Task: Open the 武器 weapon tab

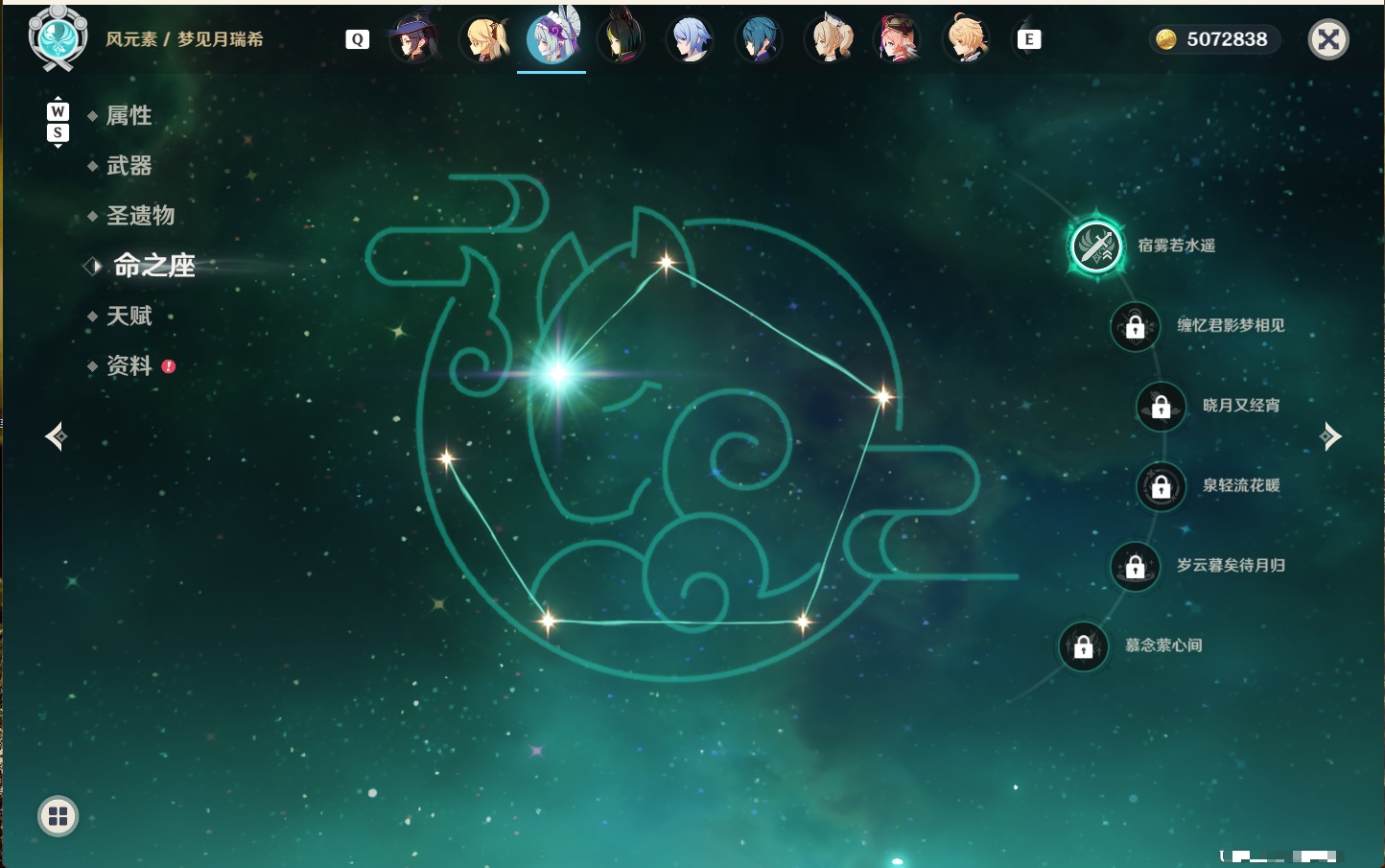Action: [129, 166]
